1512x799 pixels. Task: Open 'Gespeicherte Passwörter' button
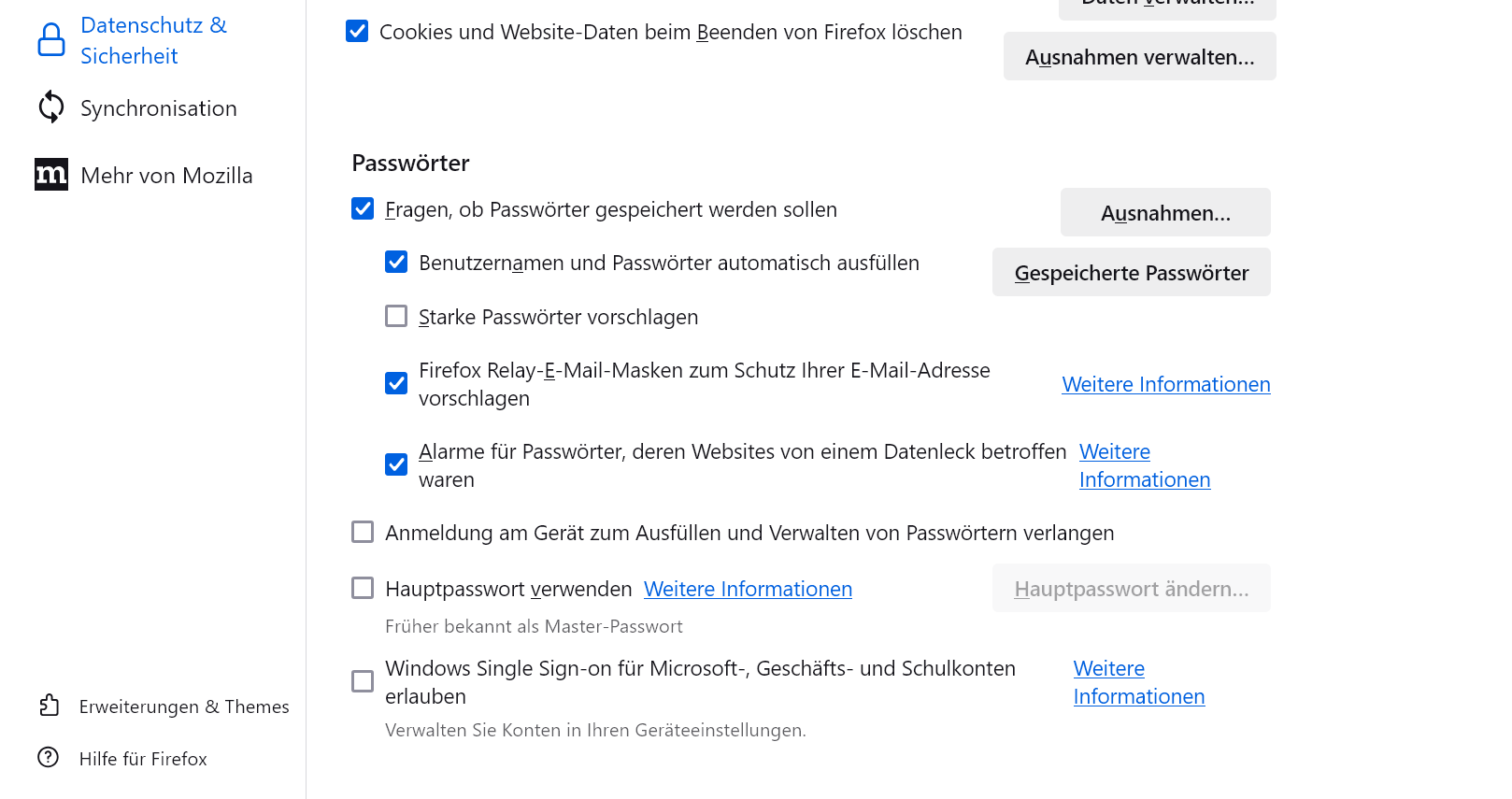point(1131,273)
